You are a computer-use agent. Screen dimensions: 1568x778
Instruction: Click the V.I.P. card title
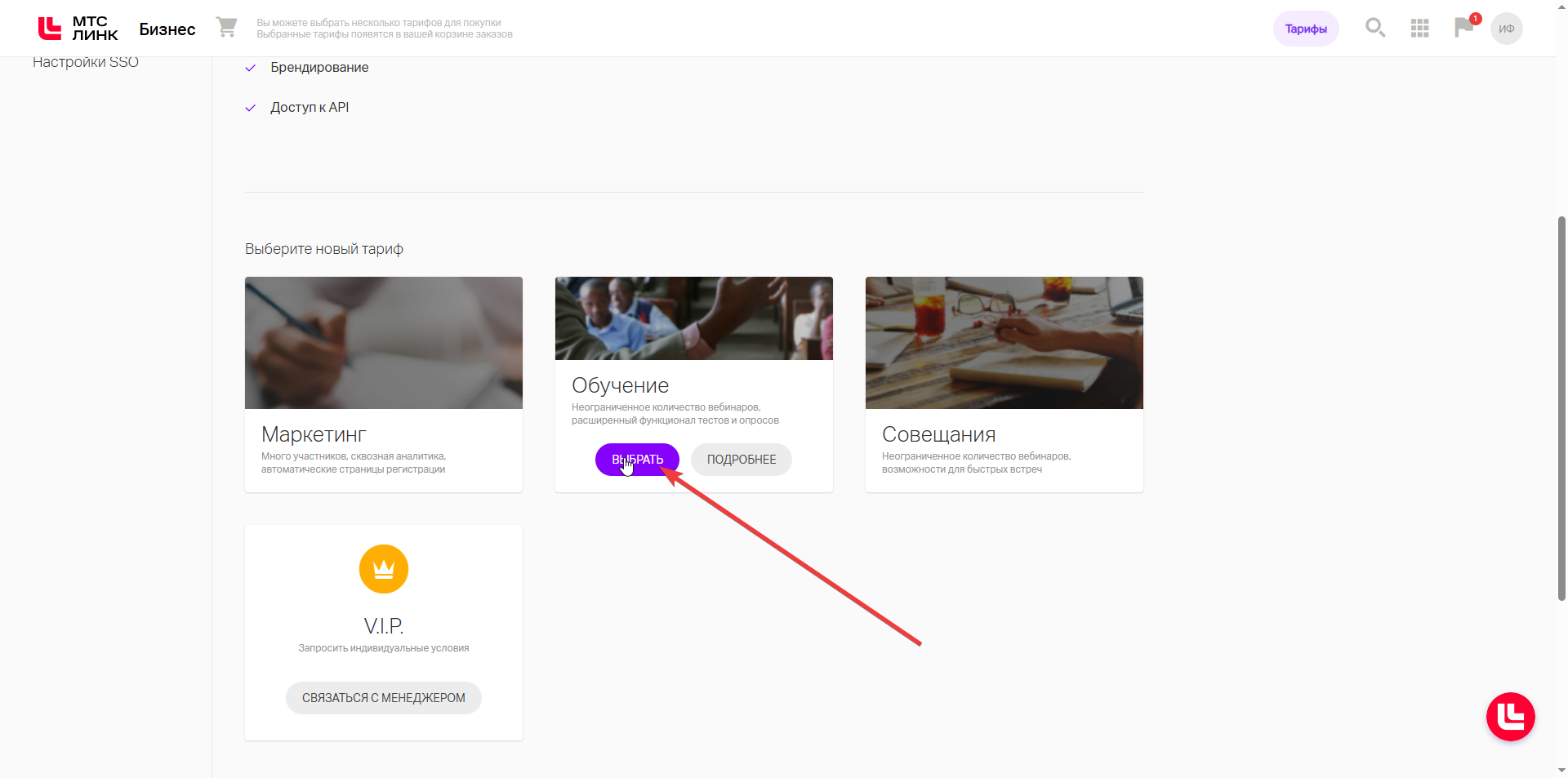[384, 626]
